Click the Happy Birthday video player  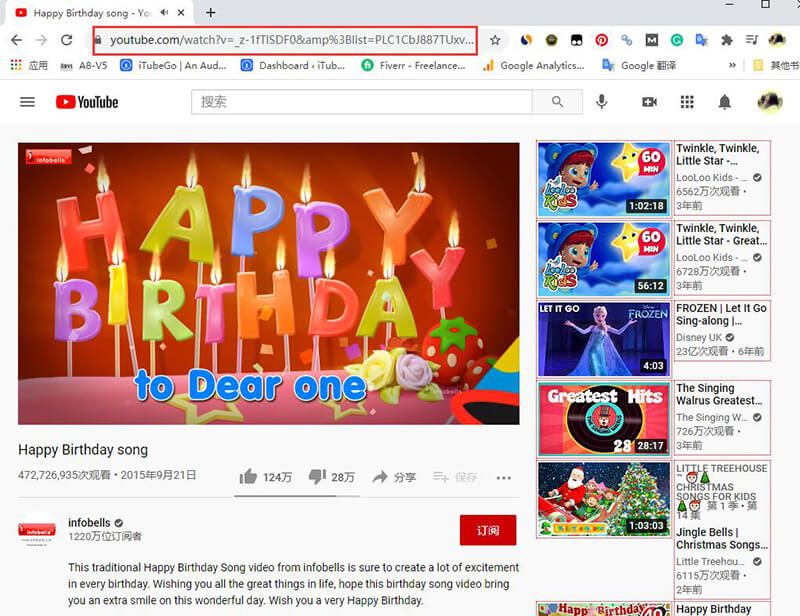[x=269, y=283]
